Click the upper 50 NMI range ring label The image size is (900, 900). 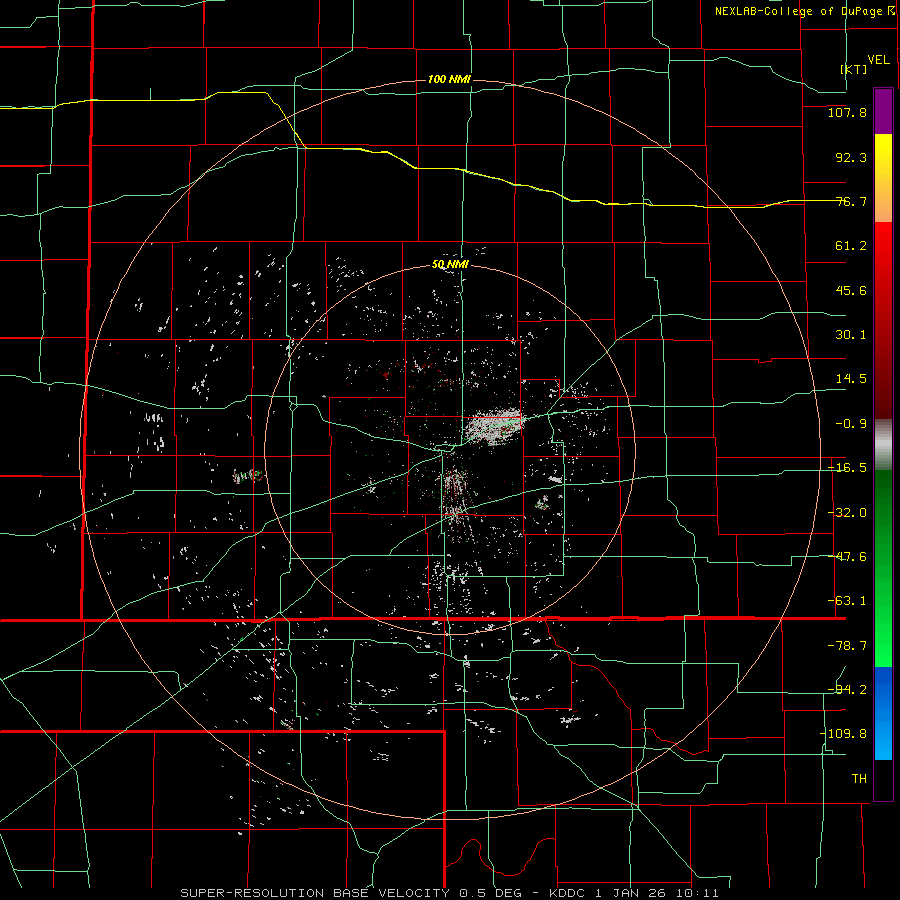click(x=450, y=265)
